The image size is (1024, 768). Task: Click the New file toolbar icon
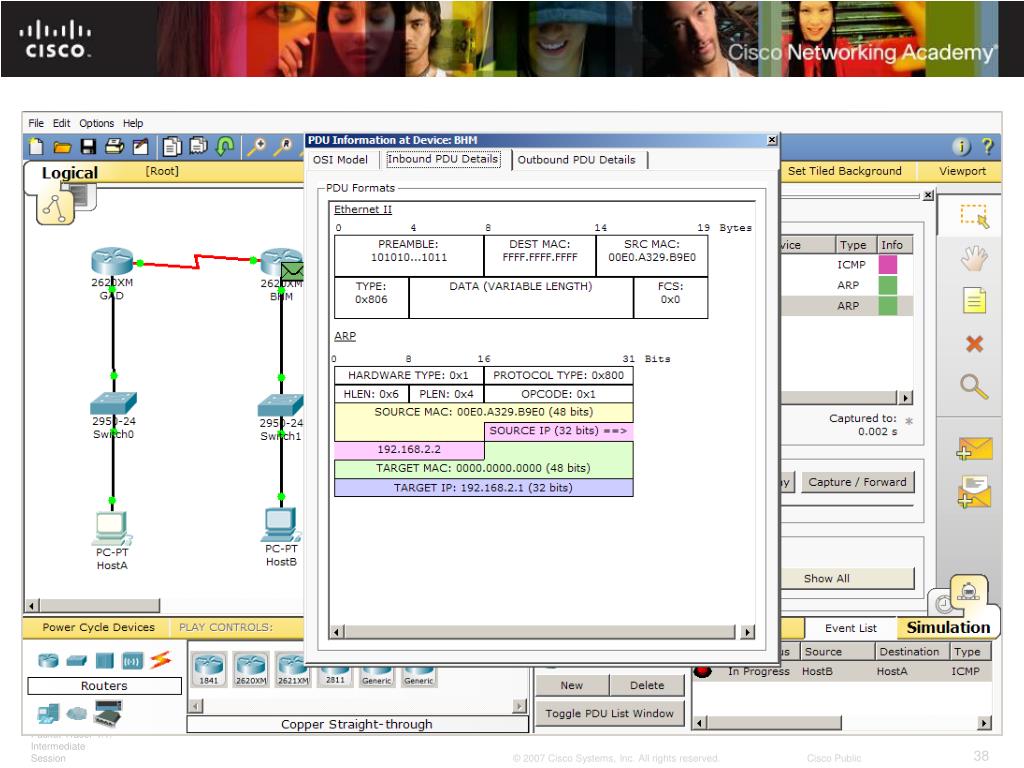[37, 147]
